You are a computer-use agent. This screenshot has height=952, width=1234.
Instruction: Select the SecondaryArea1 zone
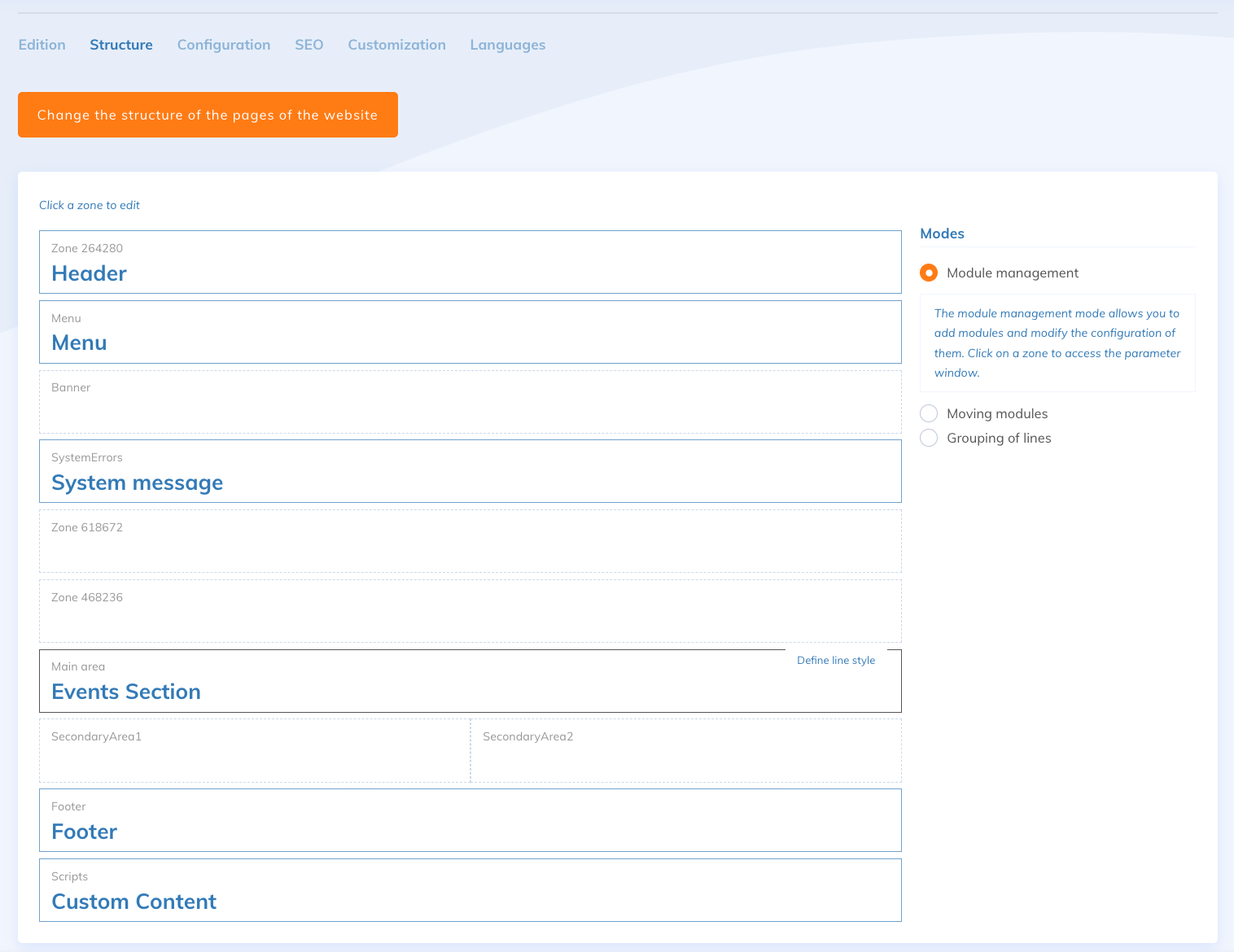[254, 750]
